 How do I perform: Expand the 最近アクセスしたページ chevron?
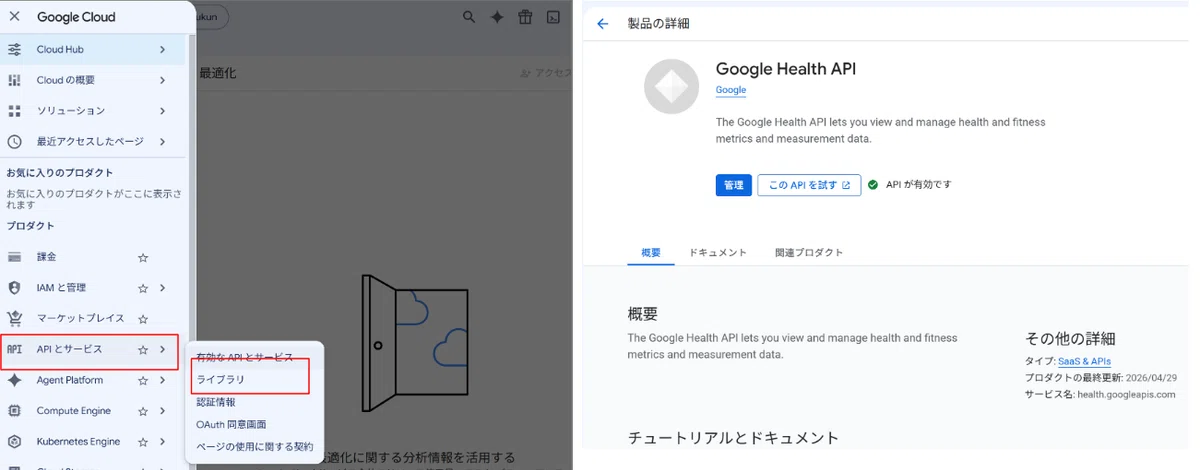(x=162, y=142)
